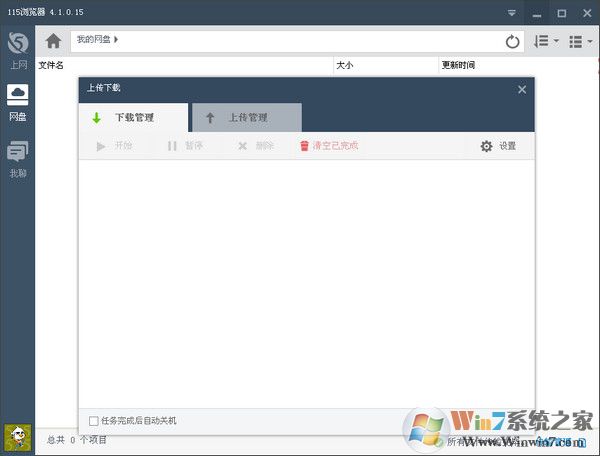Minimize the 115浏览器 window

point(537,14)
